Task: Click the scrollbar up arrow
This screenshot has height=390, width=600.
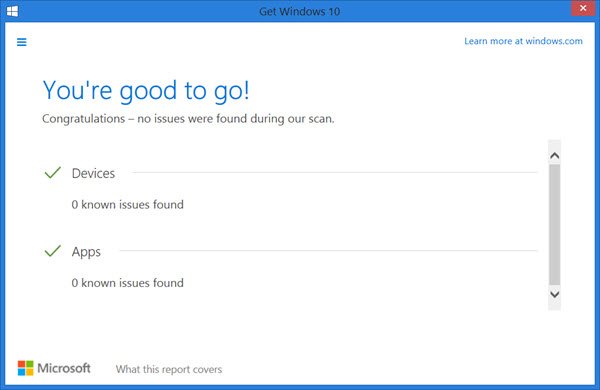Action: pos(554,155)
